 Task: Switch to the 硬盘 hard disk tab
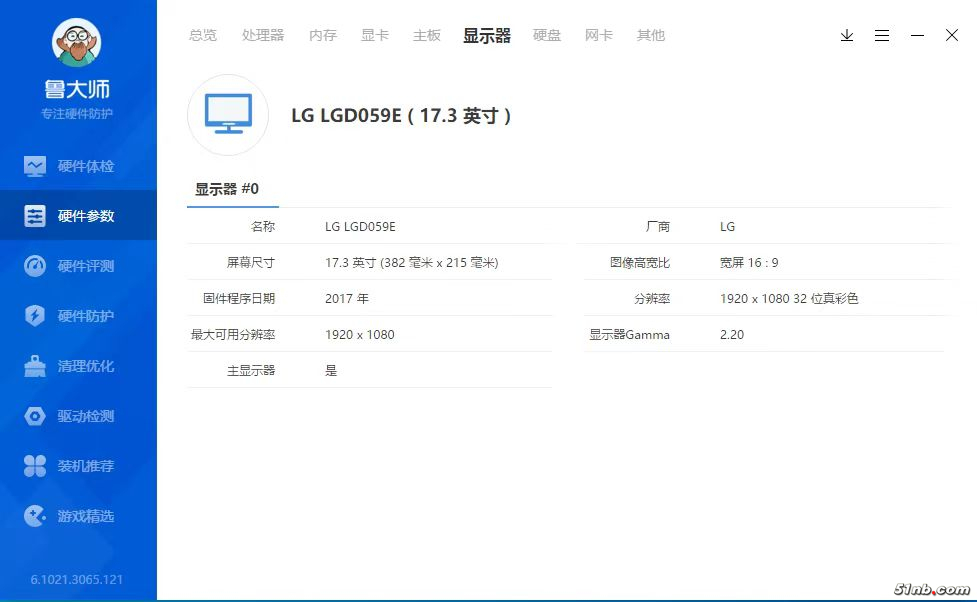pyautogui.click(x=547, y=35)
